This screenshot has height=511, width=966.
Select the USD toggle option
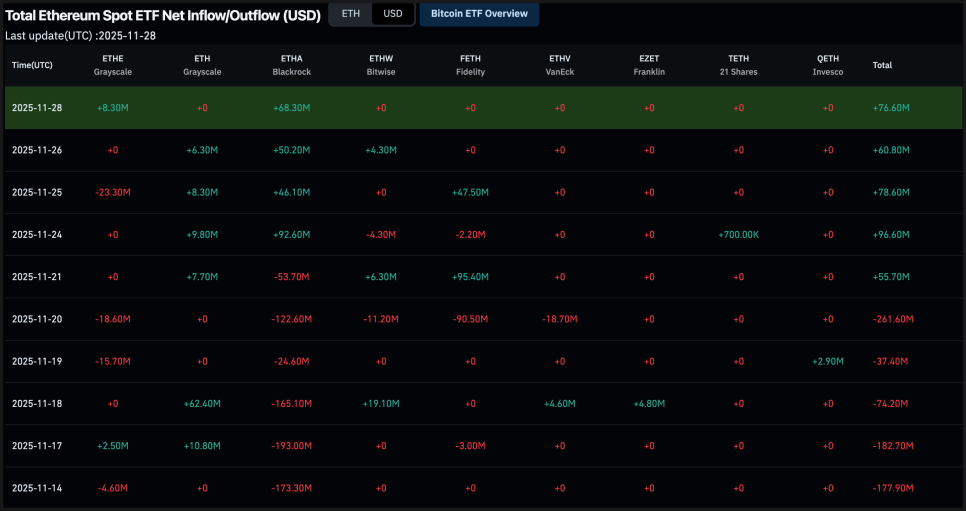pyautogui.click(x=392, y=14)
